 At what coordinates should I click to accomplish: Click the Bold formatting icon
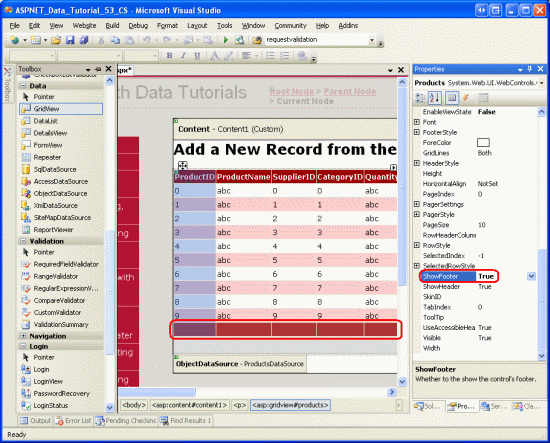tap(169, 55)
